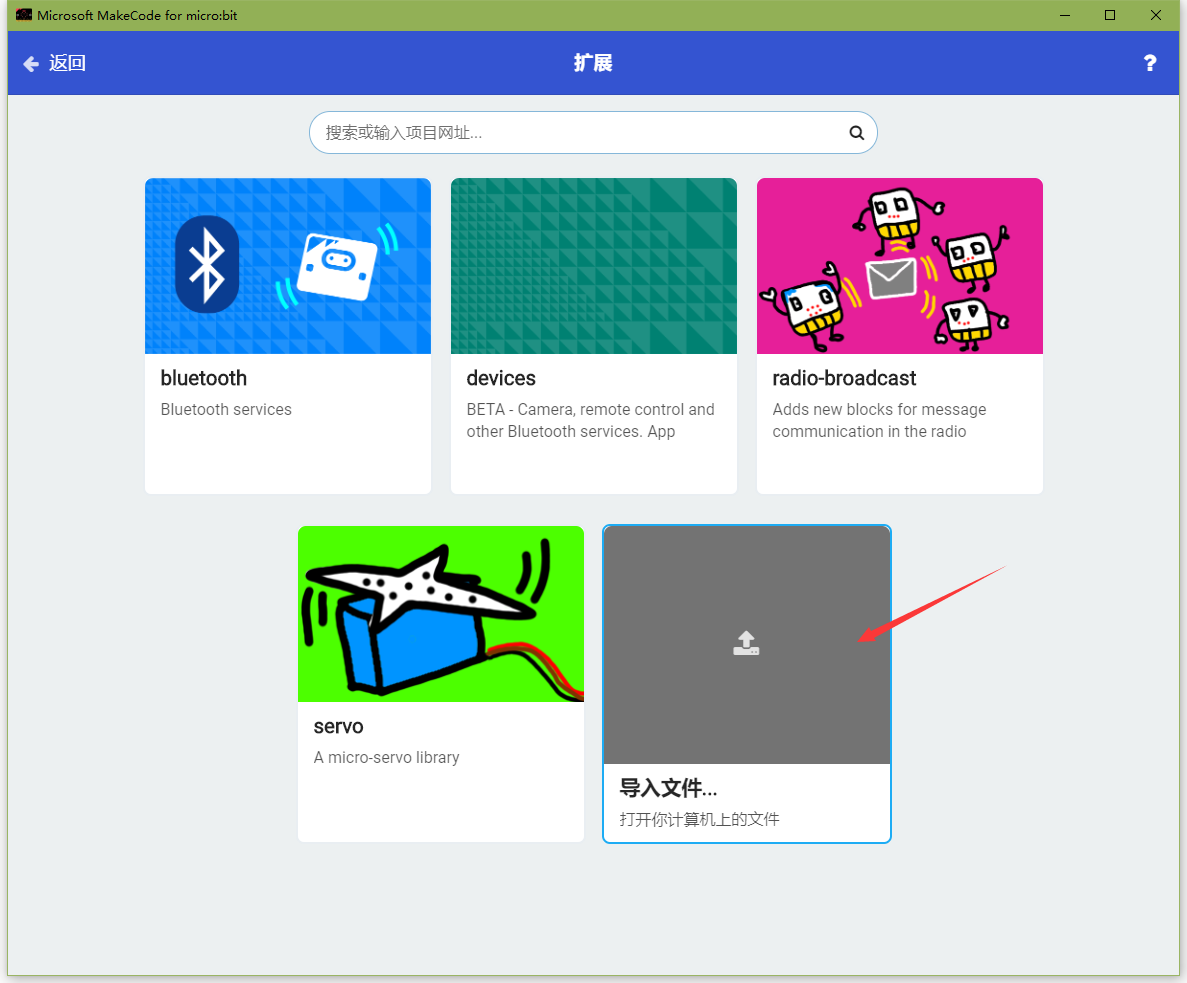Click the devices card green pattern image
Image resolution: width=1187 pixels, height=983 pixels.
point(593,265)
